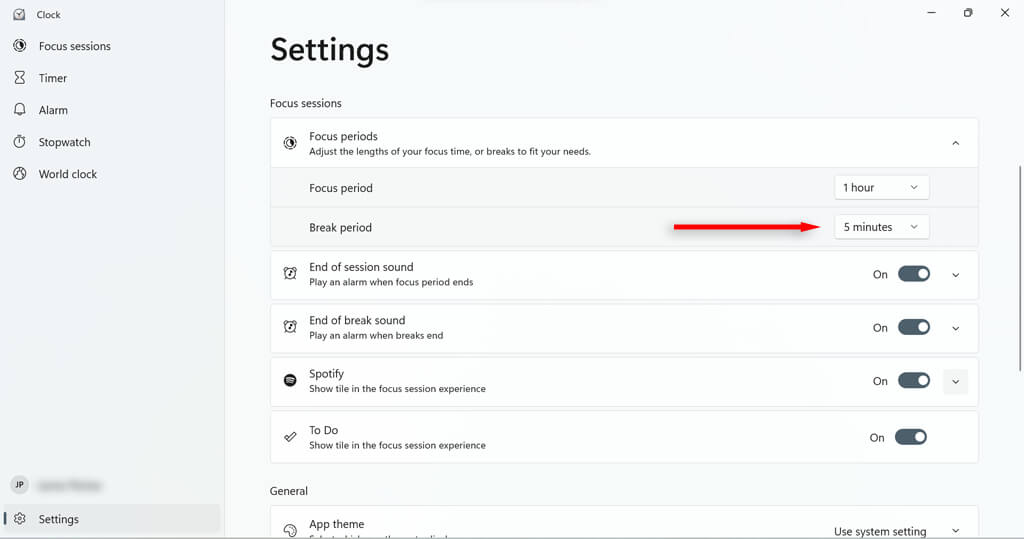Toggle the Spotify tile switch off
1024x539 pixels.
[913, 381]
